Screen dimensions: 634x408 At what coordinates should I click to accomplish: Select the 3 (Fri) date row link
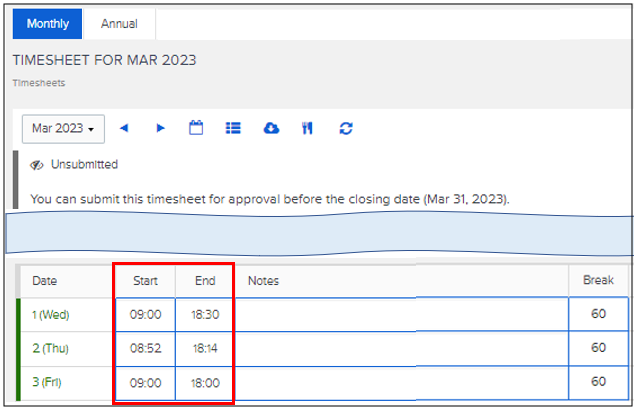click(x=49, y=382)
